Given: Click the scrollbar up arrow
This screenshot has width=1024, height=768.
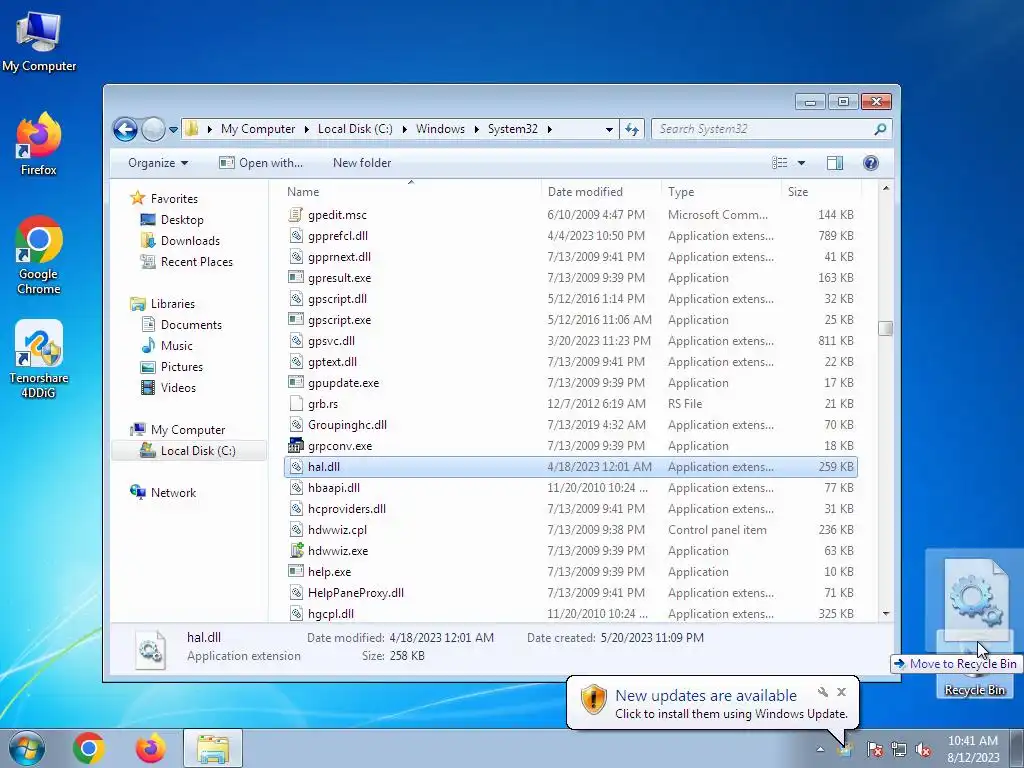Looking at the screenshot, I should point(886,188).
